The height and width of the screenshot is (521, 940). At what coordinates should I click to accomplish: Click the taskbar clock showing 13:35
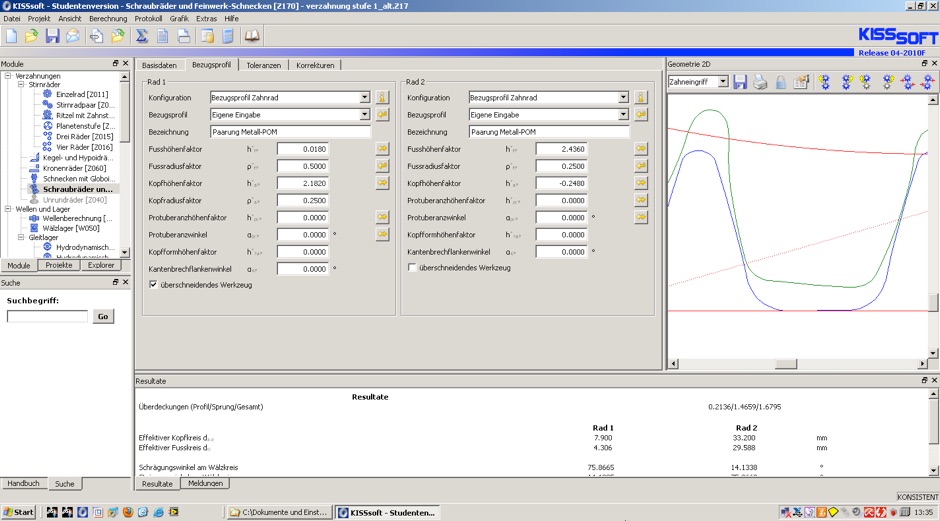pos(923,512)
